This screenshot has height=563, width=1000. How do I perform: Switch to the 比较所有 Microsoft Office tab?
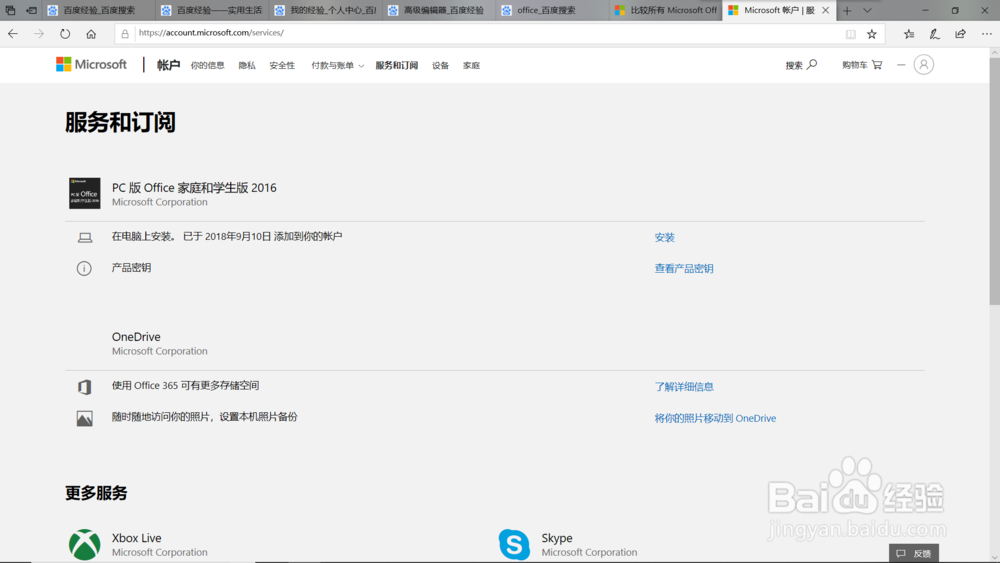(x=666, y=10)
